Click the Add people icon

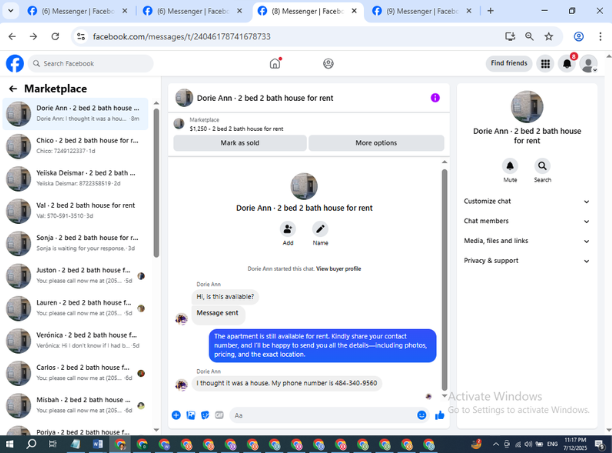coord(288,229)
